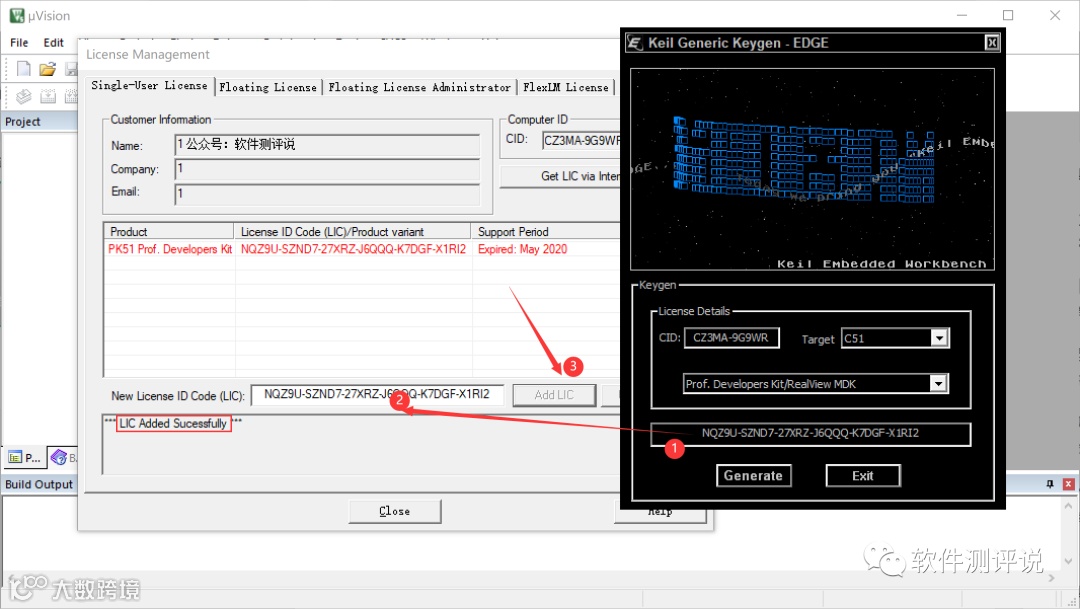Click the Help button in License Management
Image resolution: width=1080 pixels, height=609 pixels.
pyautogui.click(x=660, y=513)
